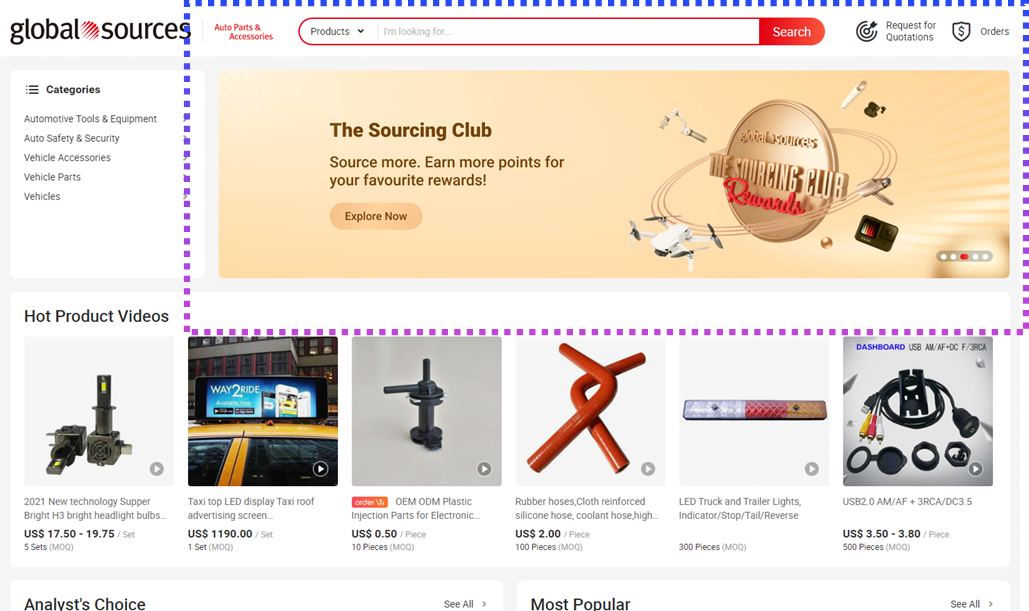Open the Products search type dropdown
Image resolution: width=1029 pixels, height=611 pixels.
[x=337, y=32]
